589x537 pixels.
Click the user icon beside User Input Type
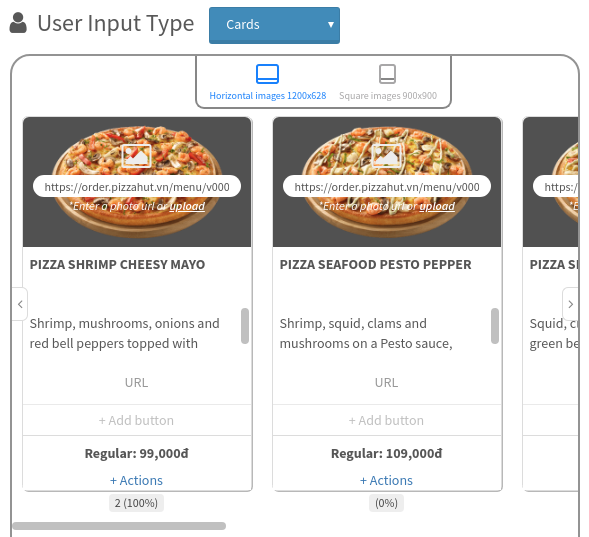(18, 23)
